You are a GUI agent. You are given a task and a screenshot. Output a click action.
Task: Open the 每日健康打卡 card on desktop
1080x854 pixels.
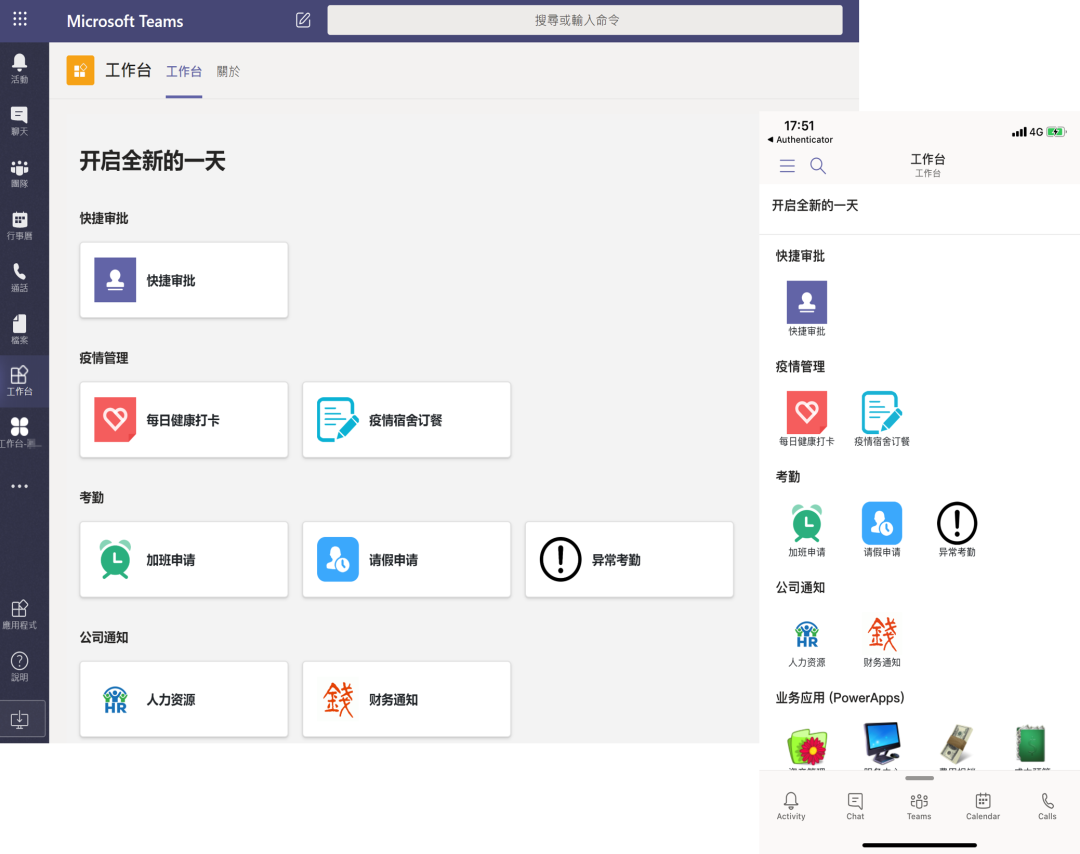point(184,419)
